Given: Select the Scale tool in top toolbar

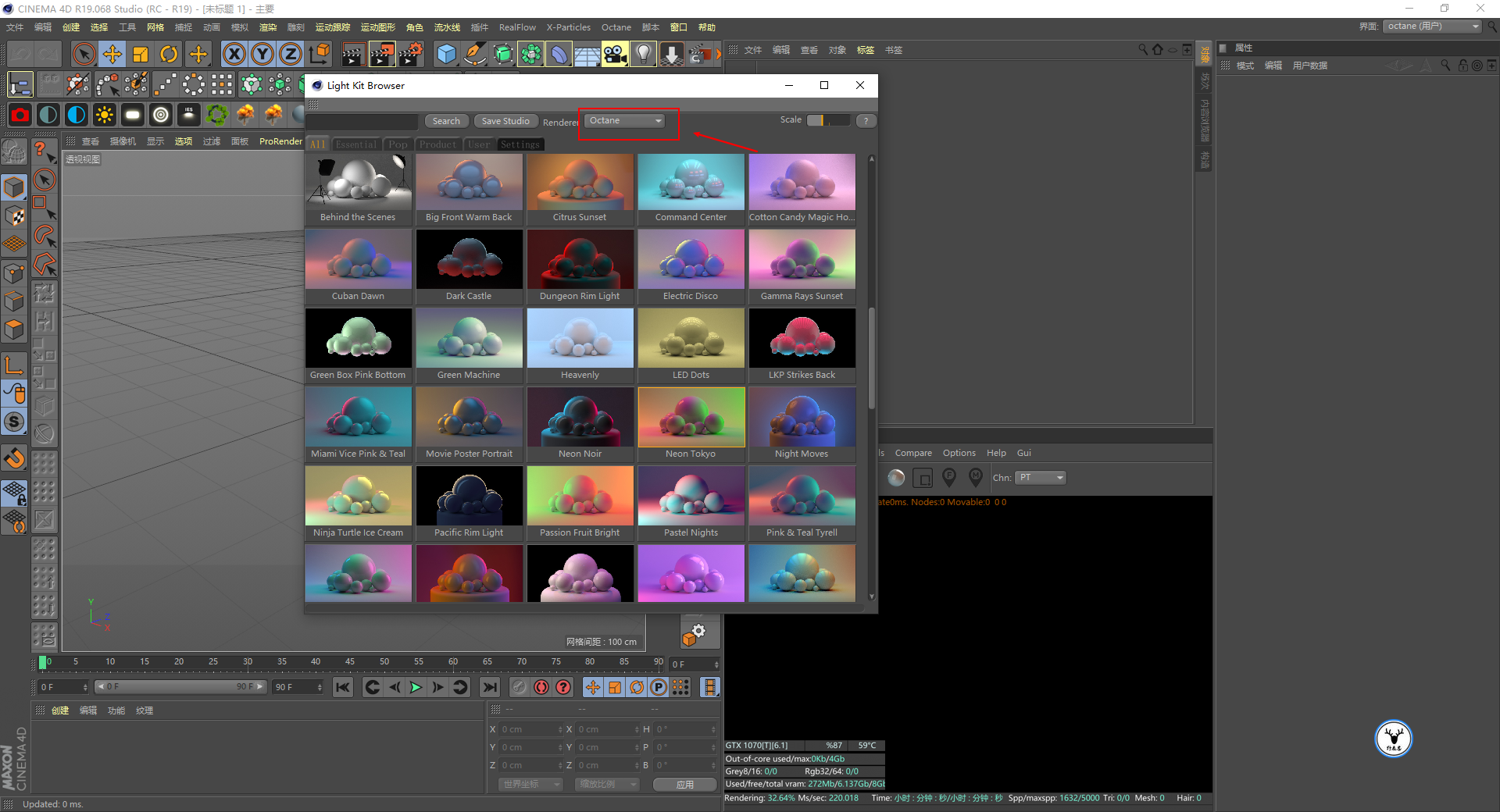Looking at the screenshot, I should [x=141, y=54].
